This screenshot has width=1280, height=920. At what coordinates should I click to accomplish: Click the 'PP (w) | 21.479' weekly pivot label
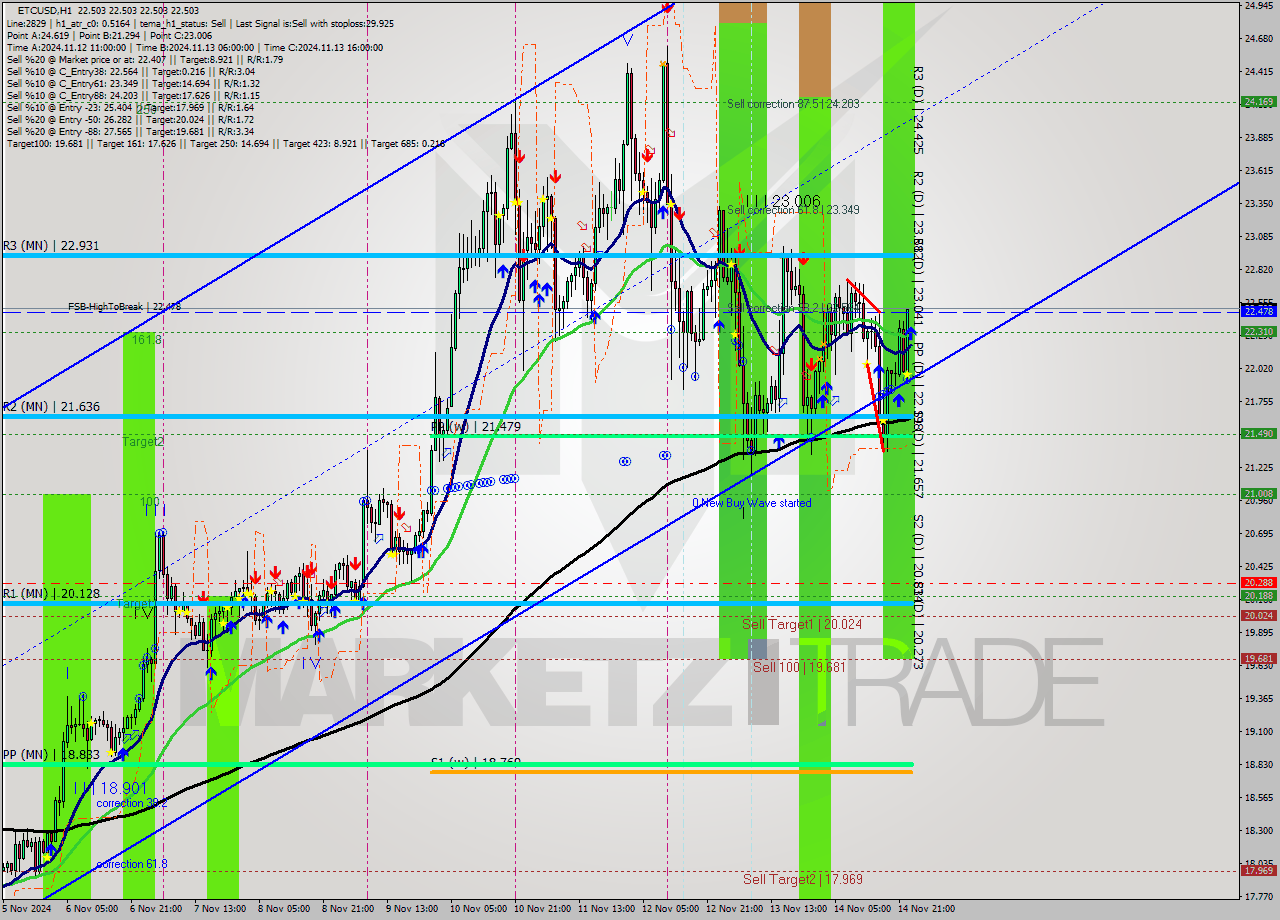476,427
